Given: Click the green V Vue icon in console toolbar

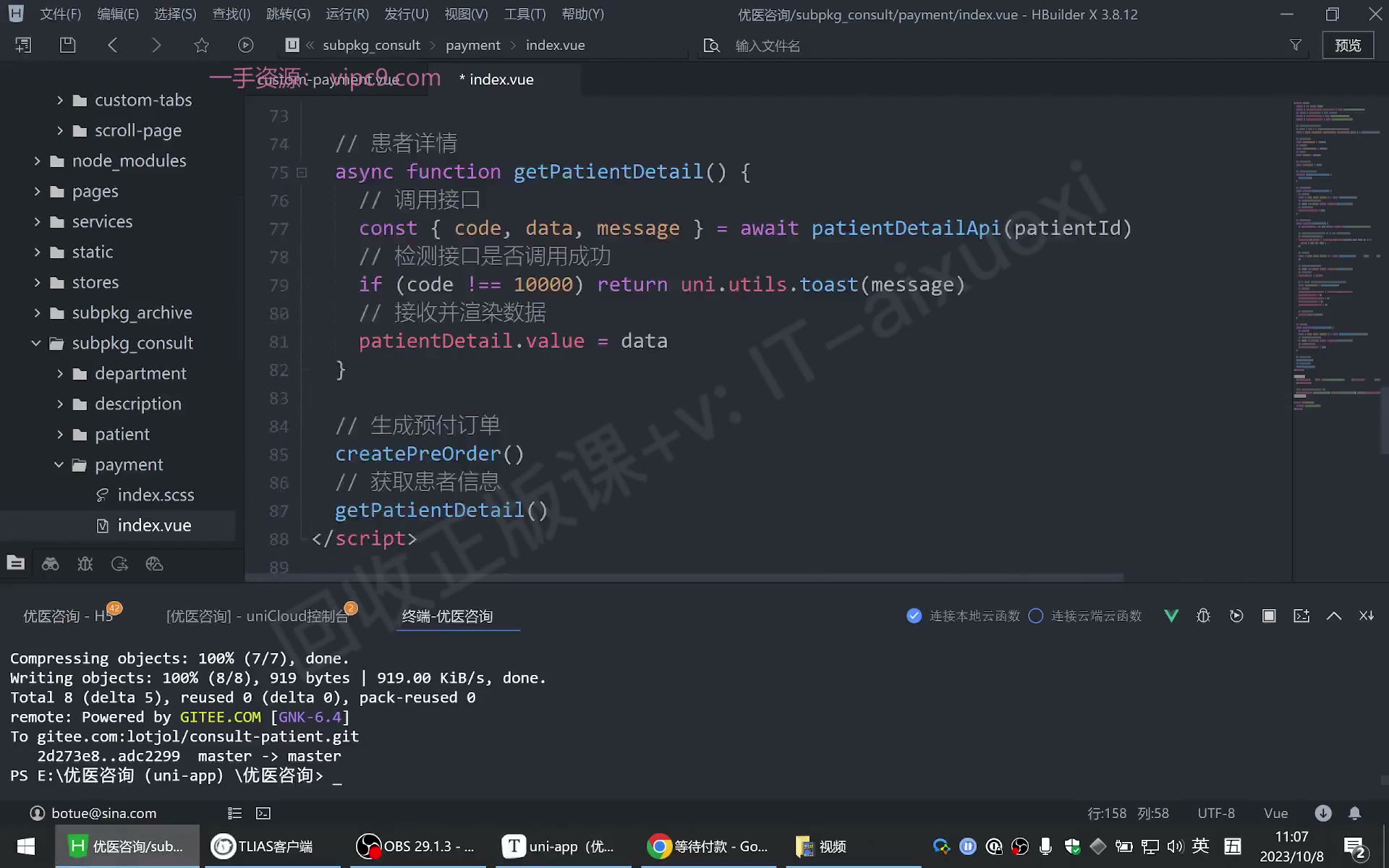Looking at the screenshot, I should point(1171,616).
